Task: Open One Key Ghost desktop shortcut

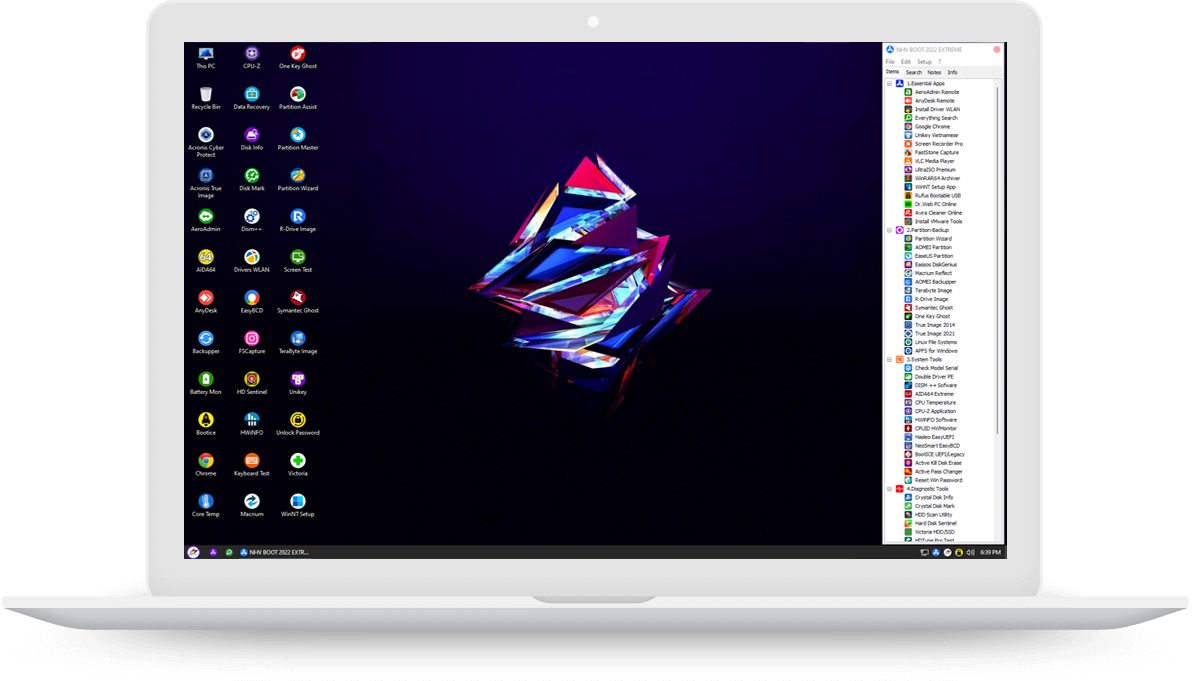Action: click(298, 56)
